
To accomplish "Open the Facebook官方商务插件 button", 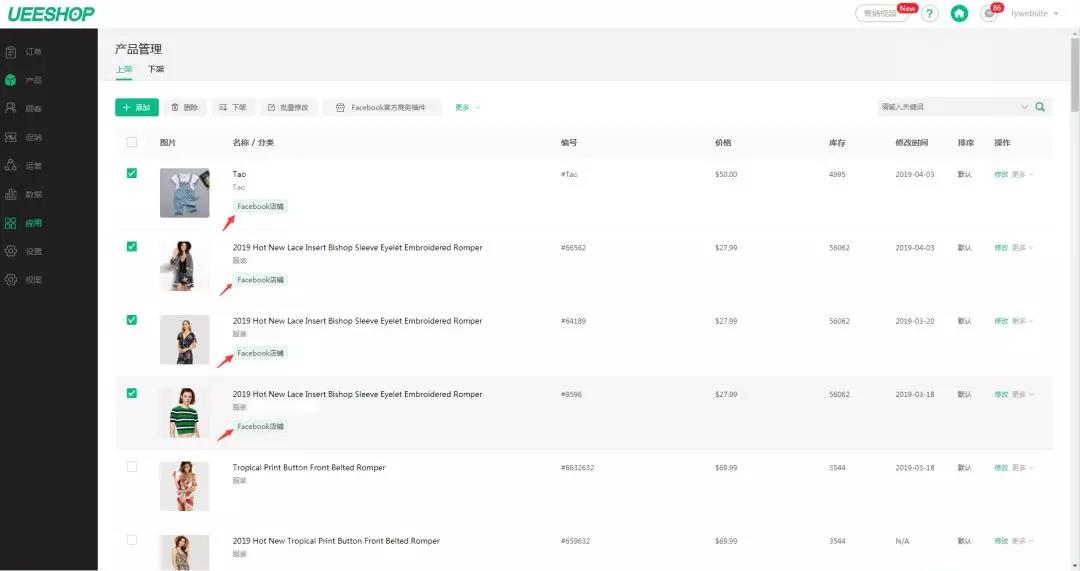I will [x=381, y=107].
